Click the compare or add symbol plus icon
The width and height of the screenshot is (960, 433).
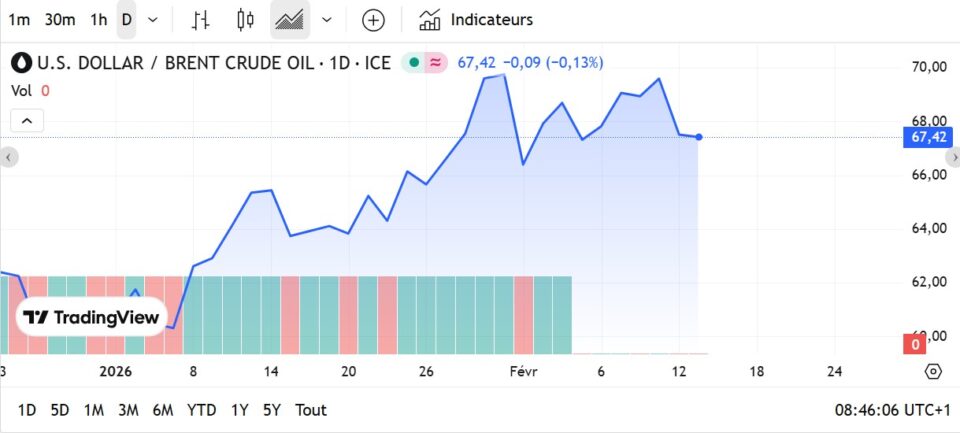[x=373, y=20]
